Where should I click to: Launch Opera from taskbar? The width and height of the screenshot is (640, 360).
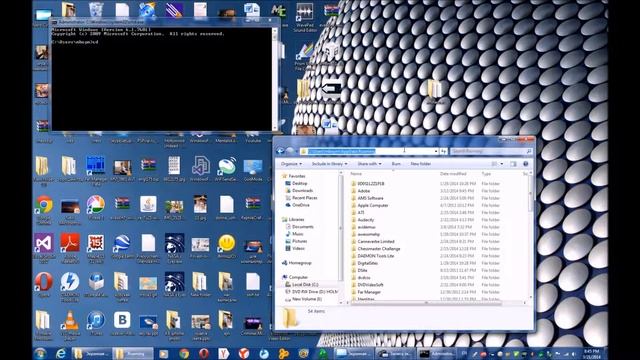click(x=204, y=353)
